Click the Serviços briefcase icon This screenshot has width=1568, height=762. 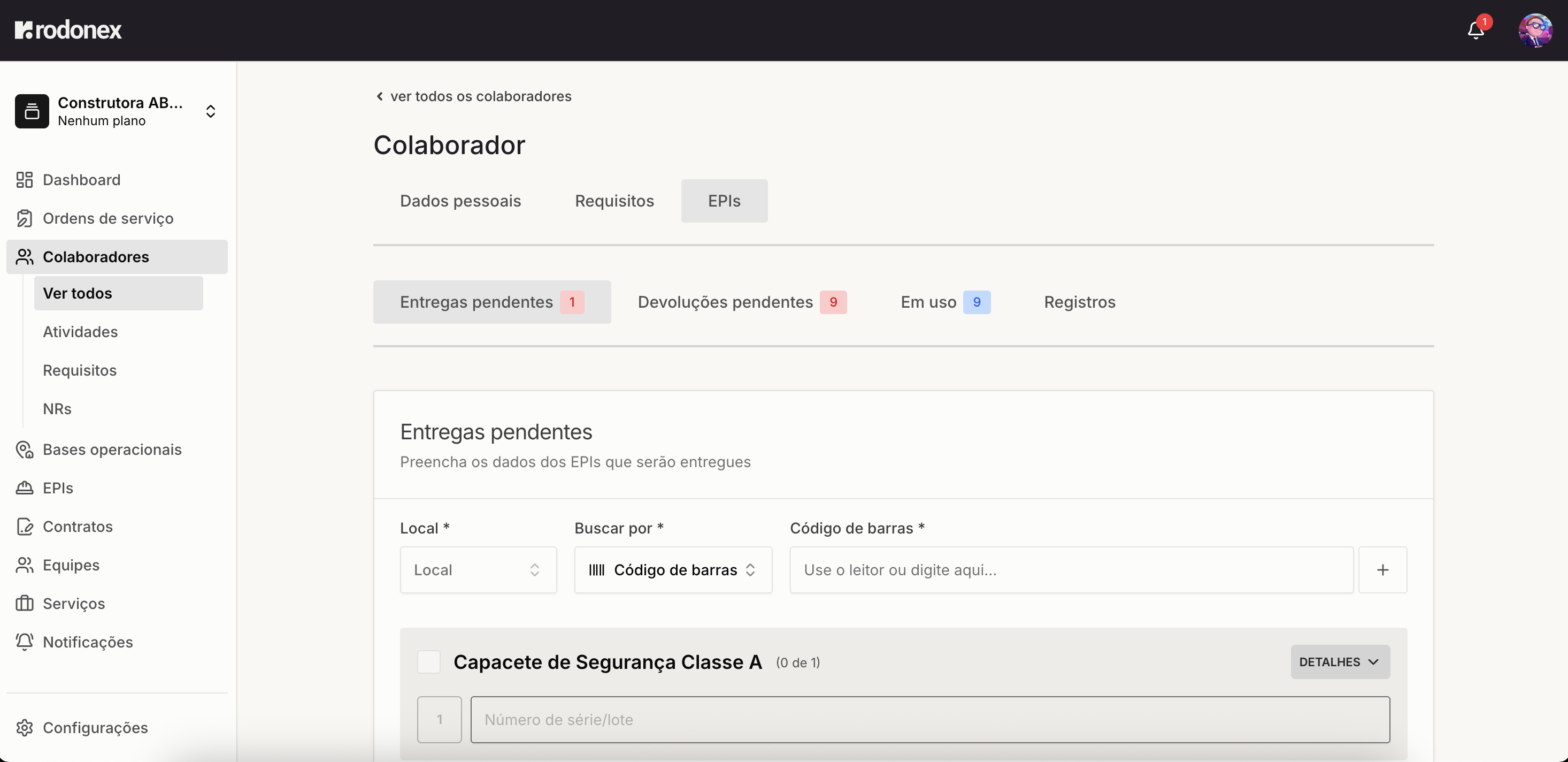(x=25, y=604)
